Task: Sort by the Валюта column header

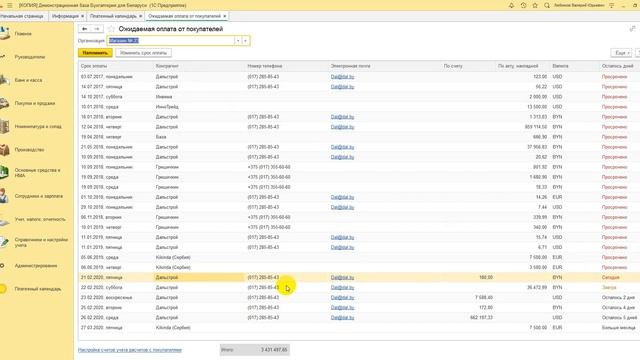Action: pyautogui.click(x=575, y=66)
